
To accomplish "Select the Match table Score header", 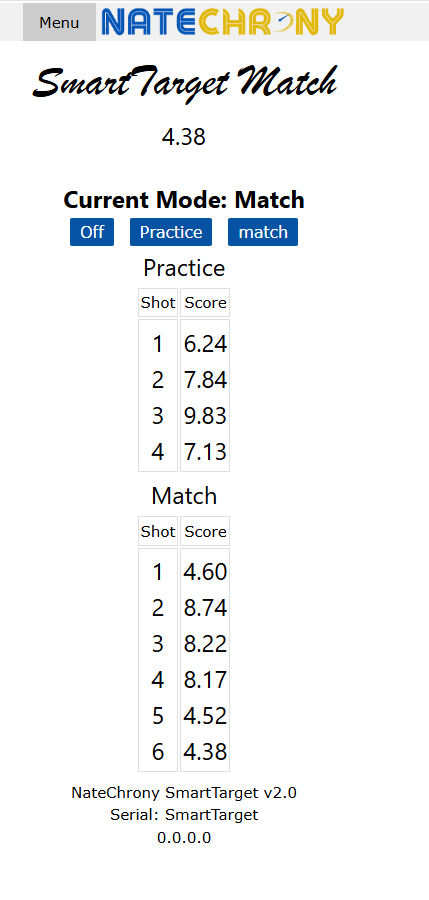I will 205,532.
